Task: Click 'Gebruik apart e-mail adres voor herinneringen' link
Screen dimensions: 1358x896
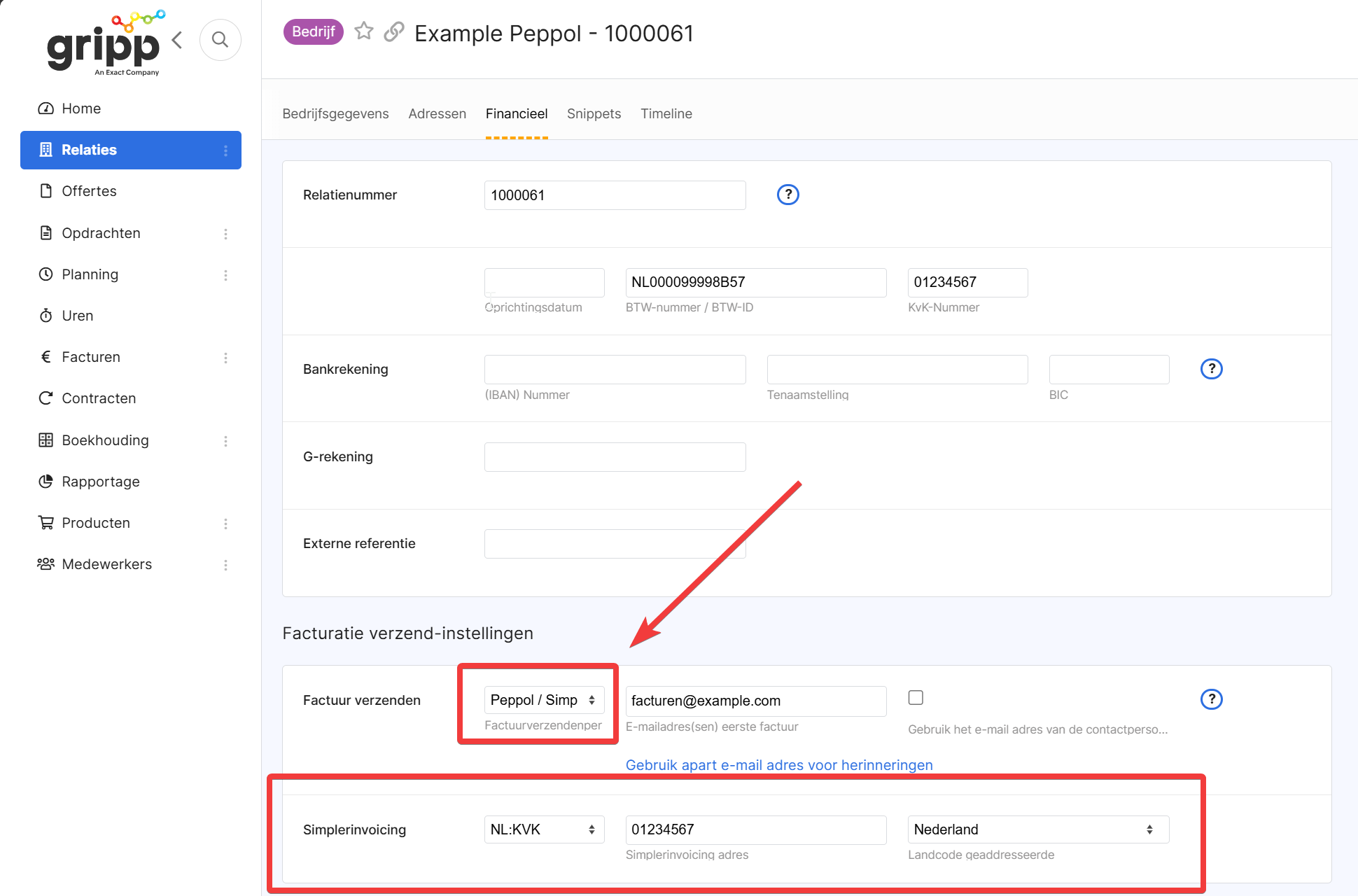Action: pyautogui.click(x=778, y=765)
